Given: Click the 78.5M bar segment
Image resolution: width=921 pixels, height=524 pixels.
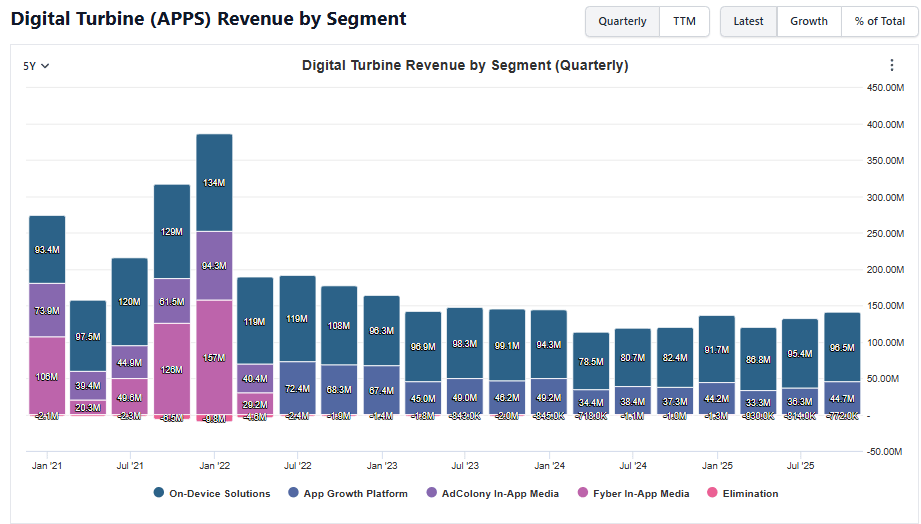Looking at the screenshot, I should pos(591,361).
